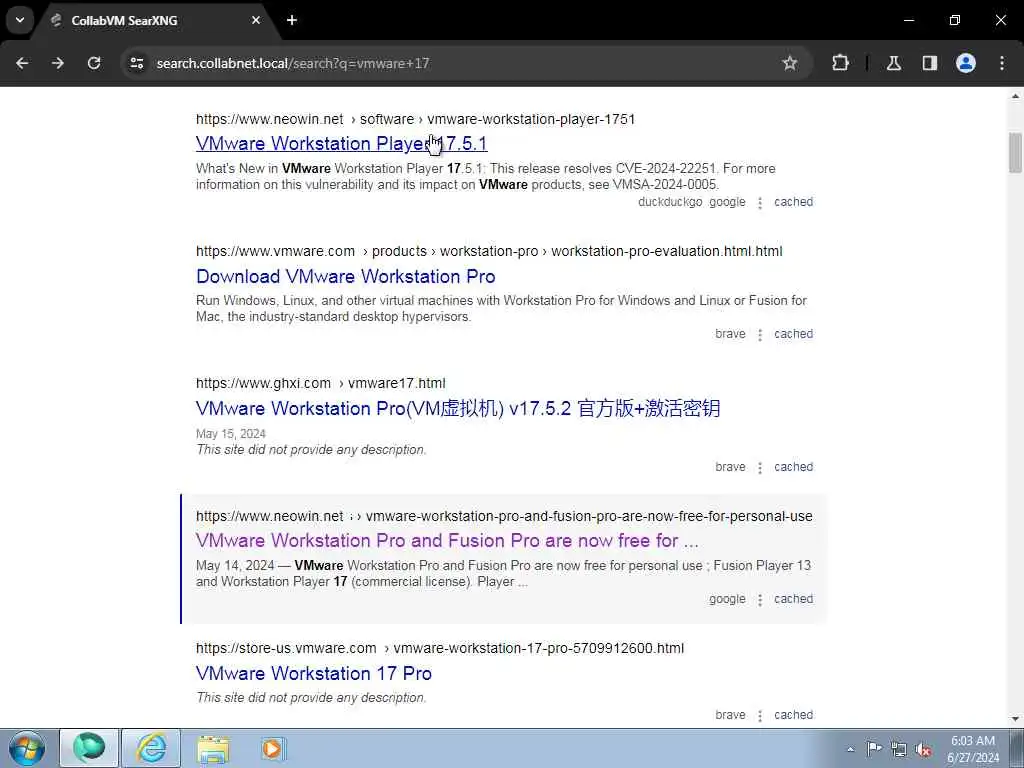The image size is (1024, 768).
Task: Click the page vertical scrollbar thumb
Action: pos(1016,153)
